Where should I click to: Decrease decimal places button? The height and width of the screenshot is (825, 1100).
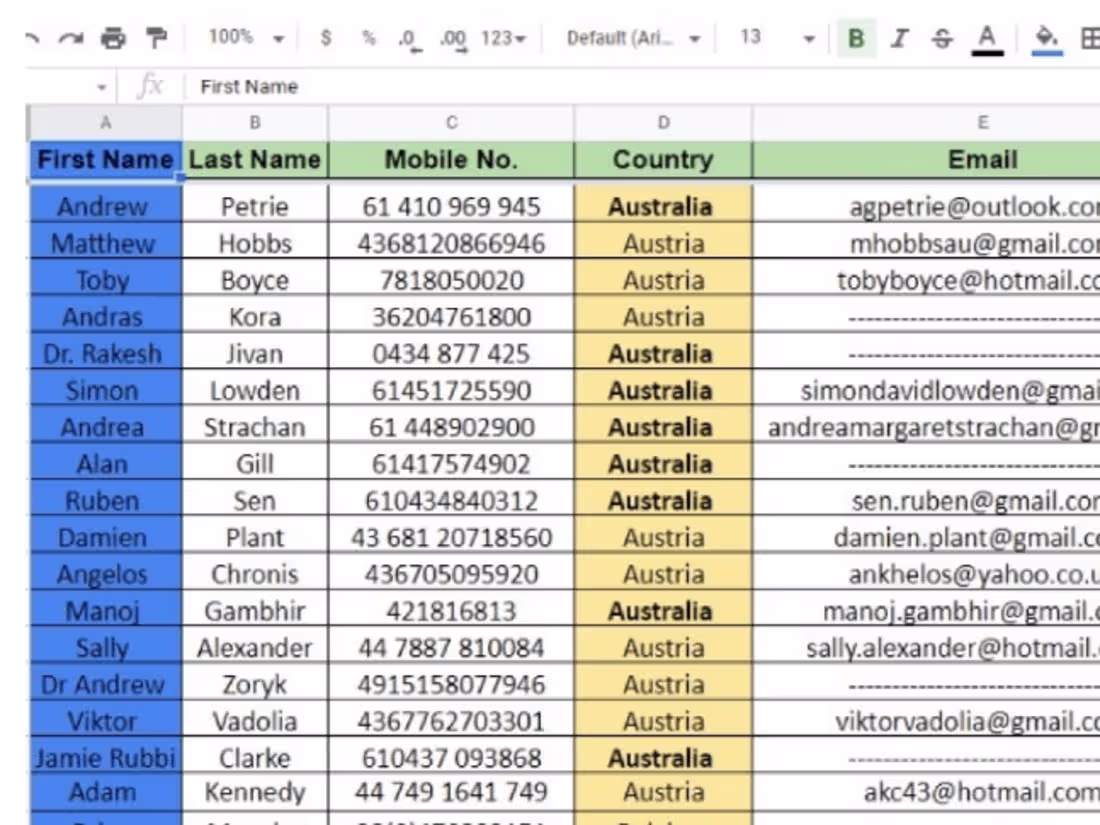(410, 39)
